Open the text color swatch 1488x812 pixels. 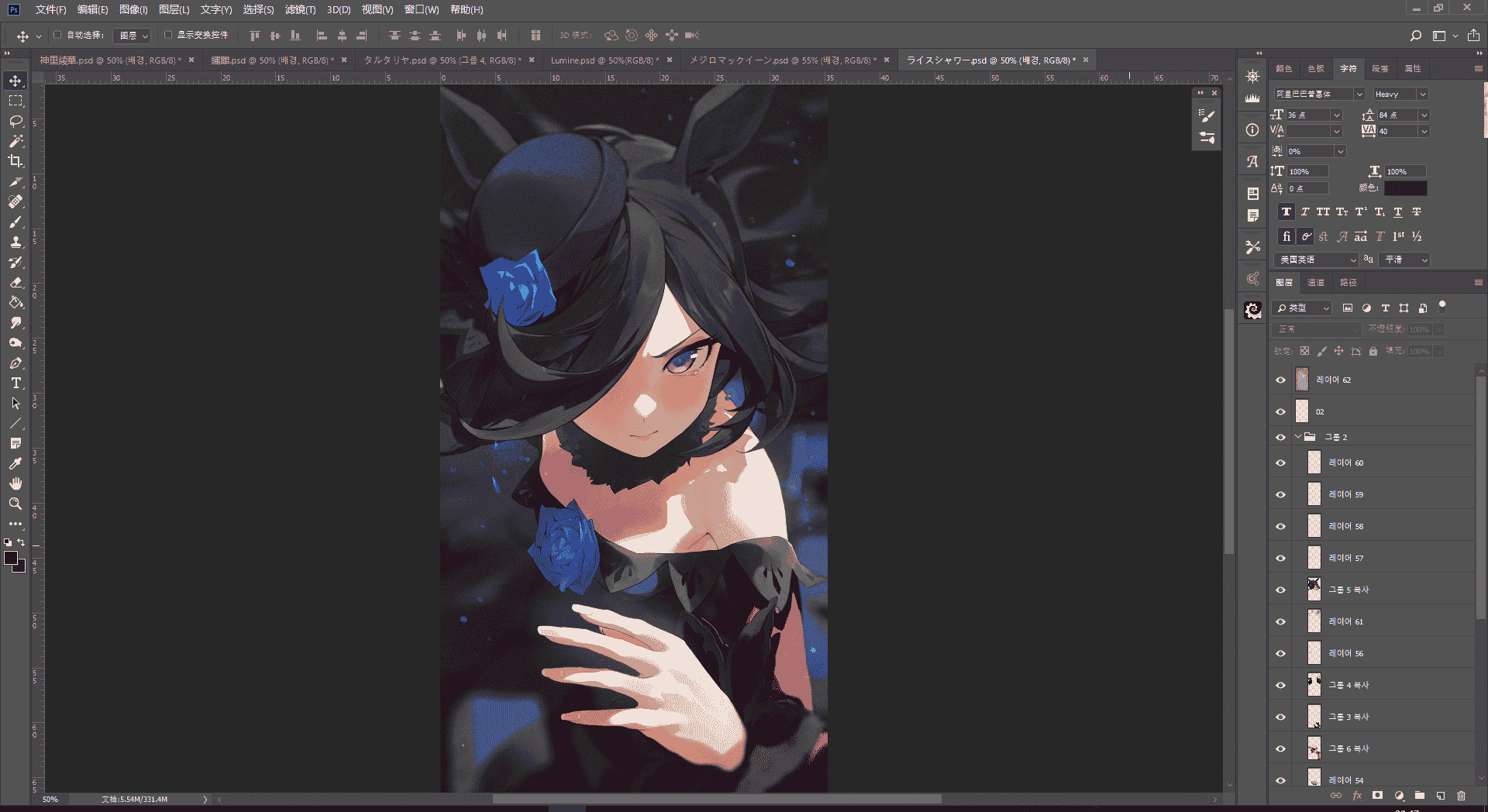pos(1405,188)
